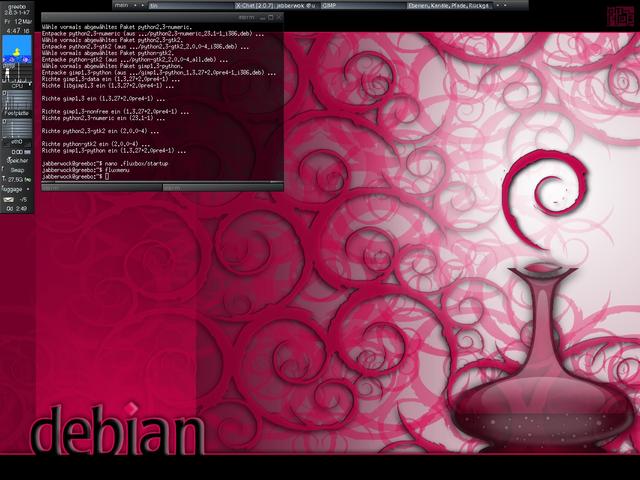Click the Speicher memory meter
The image size is (640, 480).
16,159
